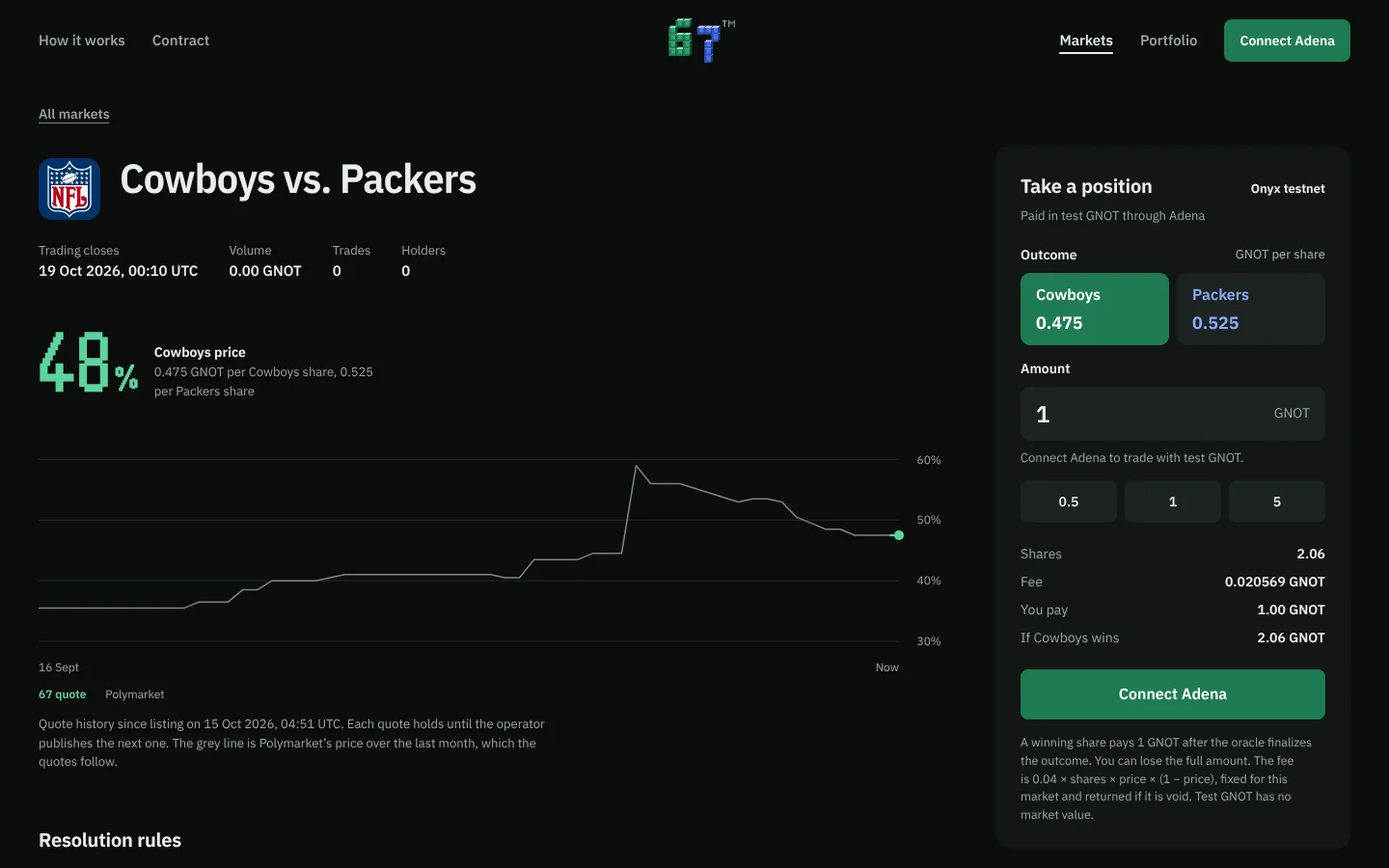Click the 50% chart axis label
The height and width of the screenshot is (868, 1389).
(x=929, y=520)
